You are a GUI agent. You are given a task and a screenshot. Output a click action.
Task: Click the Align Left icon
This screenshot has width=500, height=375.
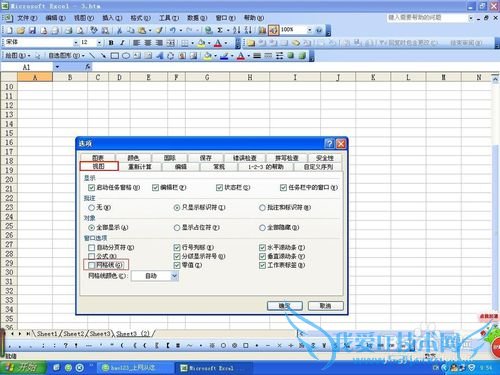tap(136, 43)
